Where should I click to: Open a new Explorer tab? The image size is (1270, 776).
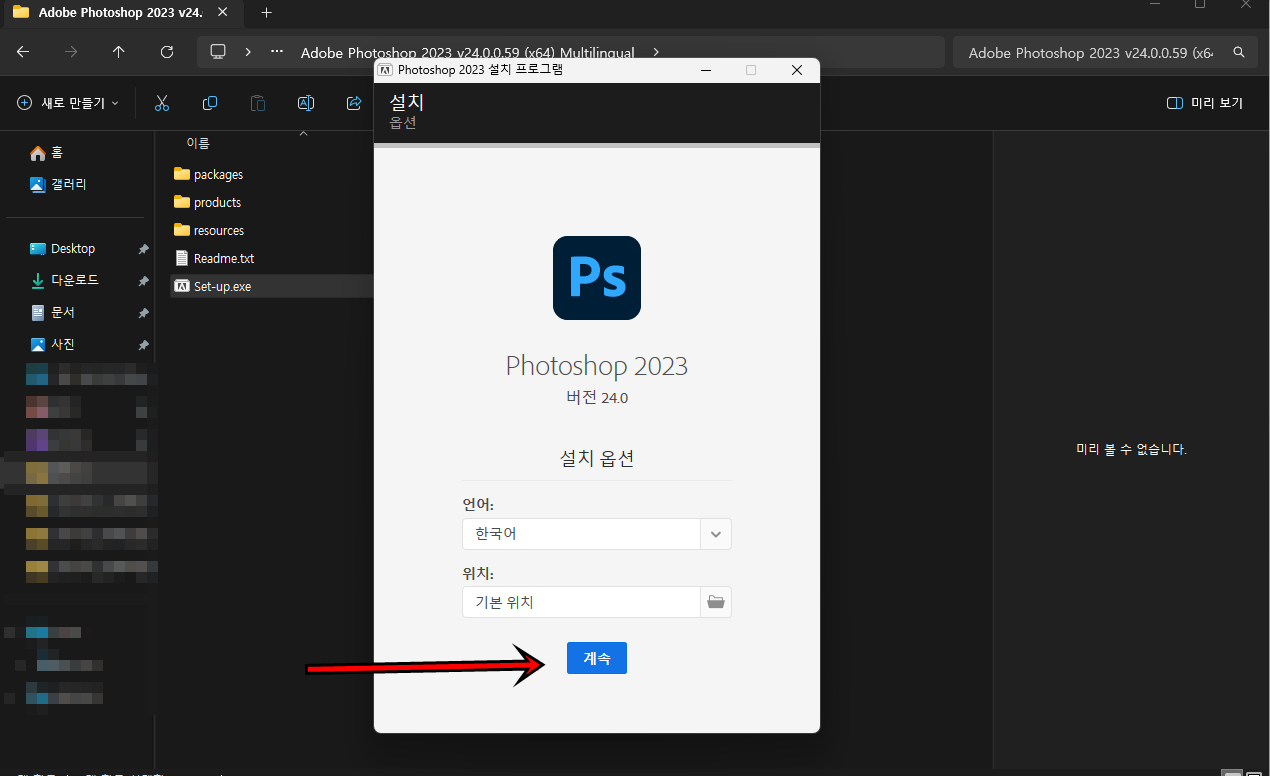coord(266,13)
